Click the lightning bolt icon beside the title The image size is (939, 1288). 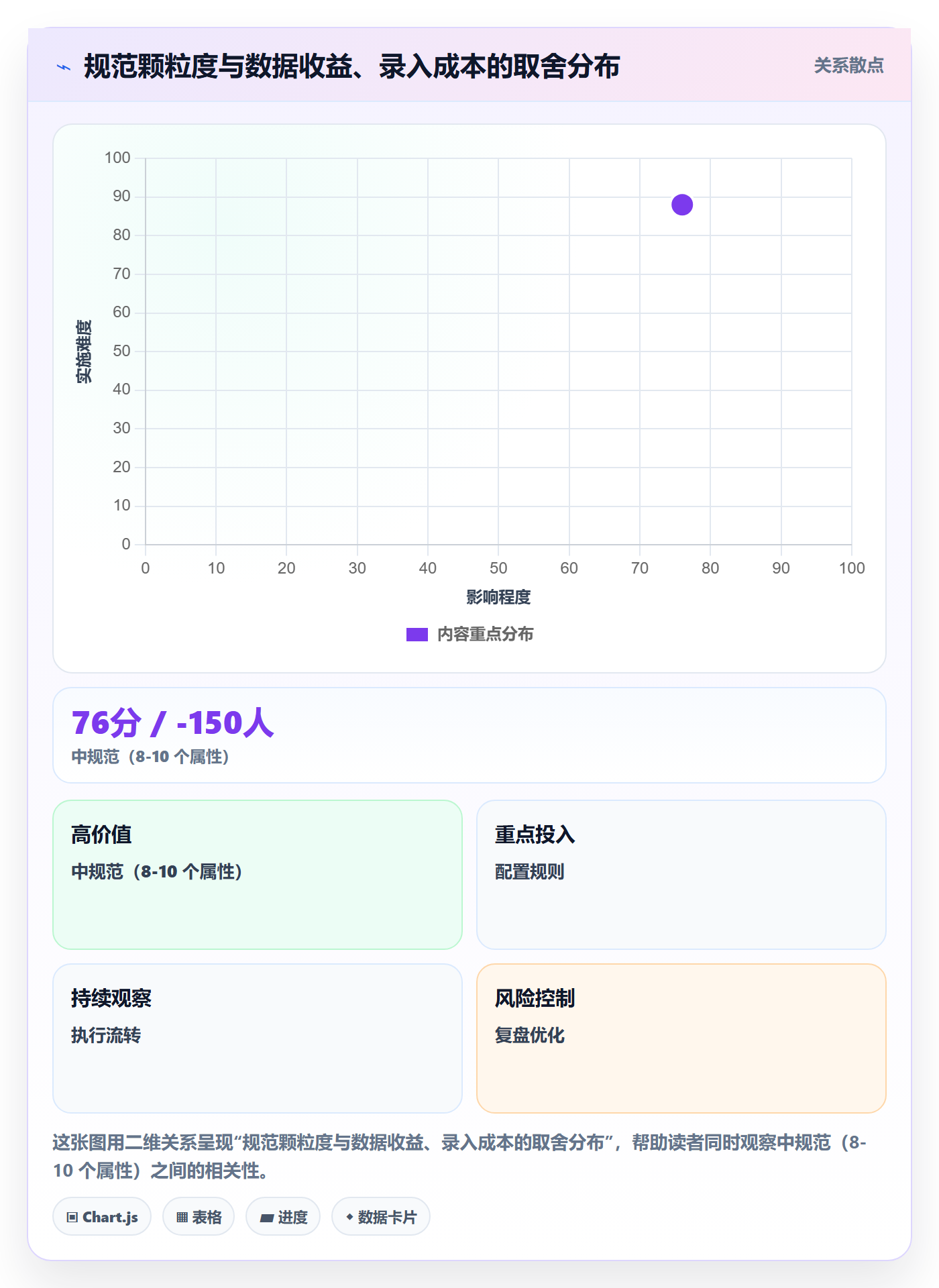coord(64,67)
